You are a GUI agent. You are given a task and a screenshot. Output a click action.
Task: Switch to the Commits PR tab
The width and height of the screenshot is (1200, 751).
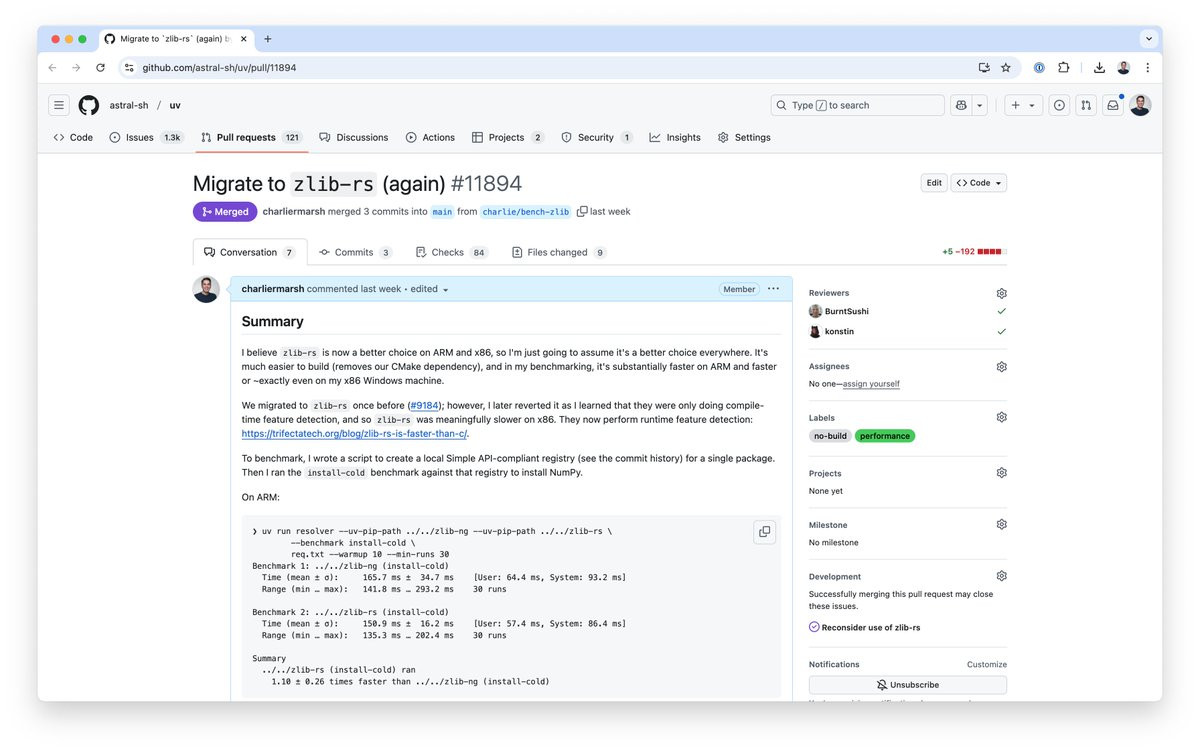coord(355,252)
